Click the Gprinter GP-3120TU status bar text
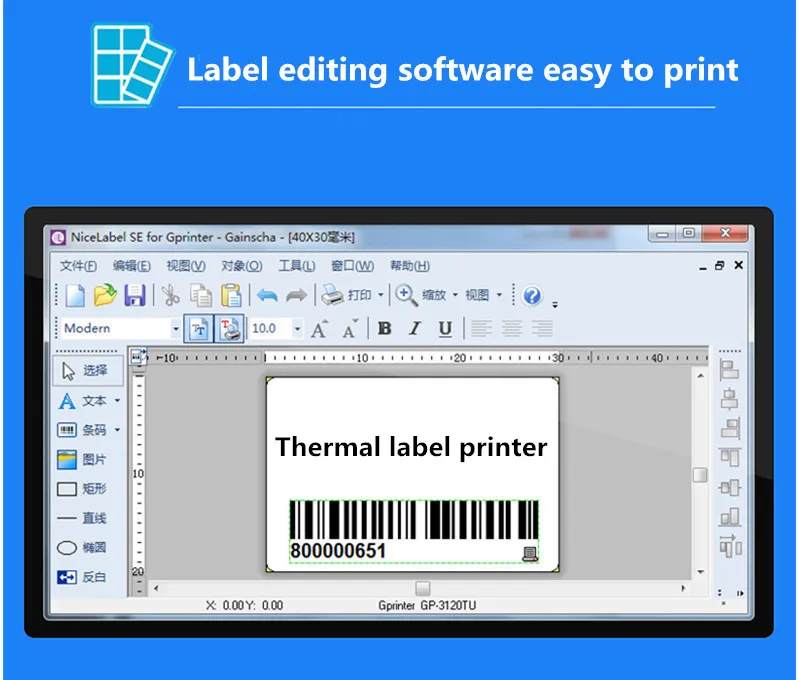This screenshot has height=680, width=800. pyautogui.click(x=427, y=606)
